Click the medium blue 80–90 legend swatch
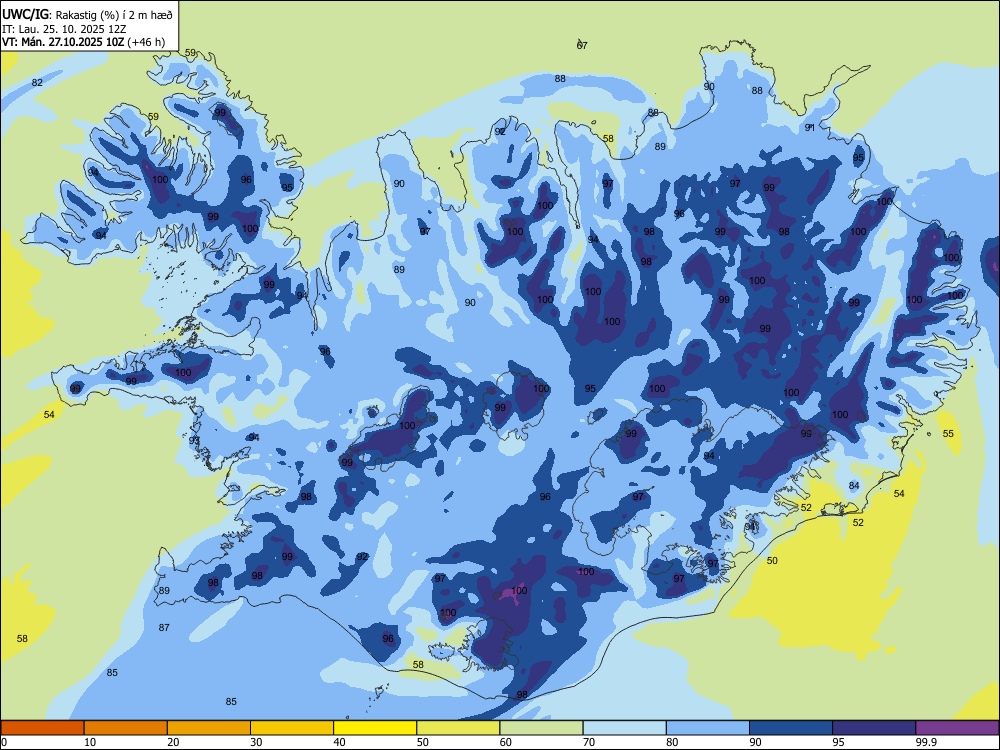This screenshot has width=1000, height=750. click(x=708, y=728)
